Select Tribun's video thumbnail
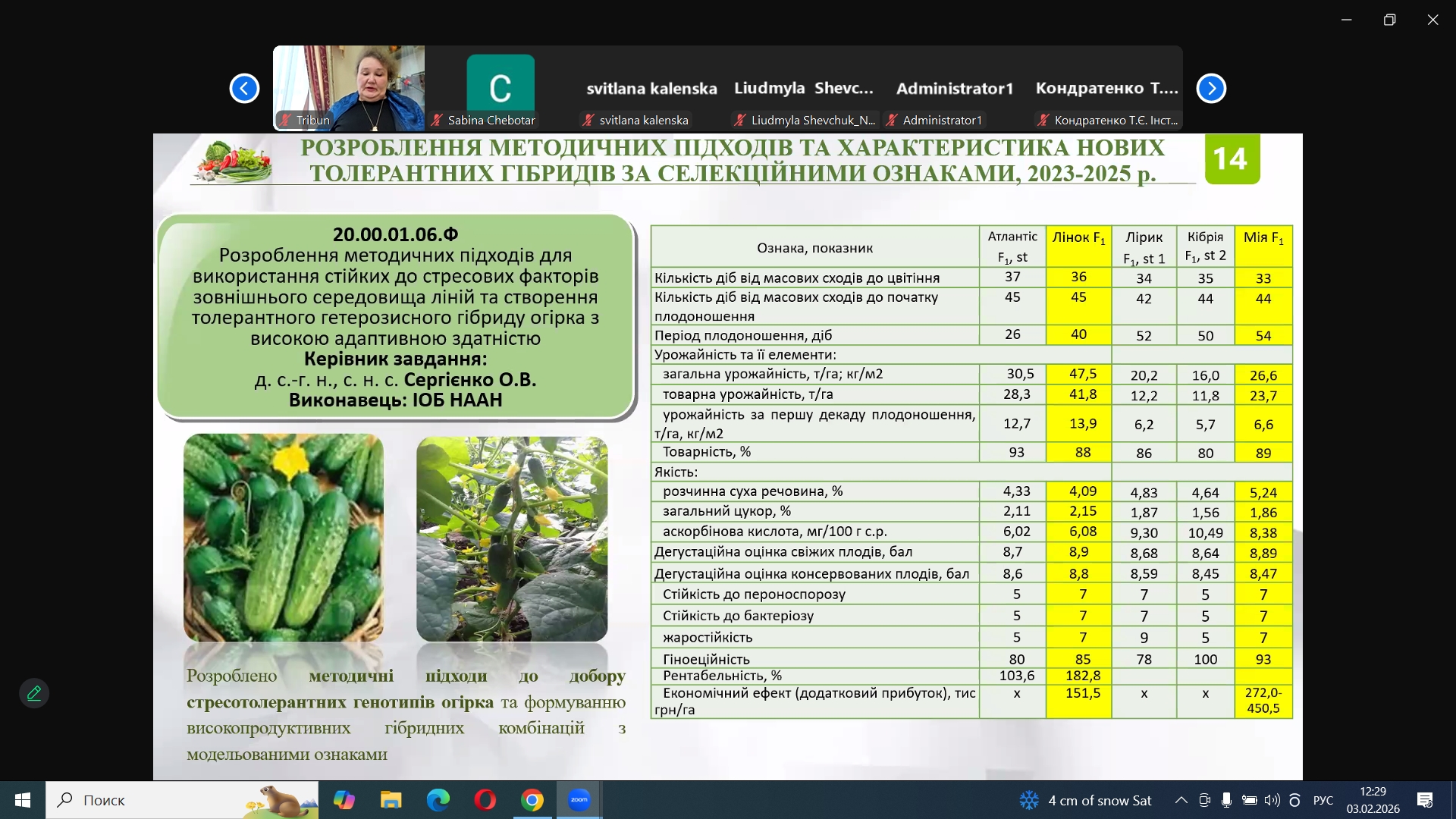The width and height of the screenshot is (1456, 819). click(x=349, y=87)
